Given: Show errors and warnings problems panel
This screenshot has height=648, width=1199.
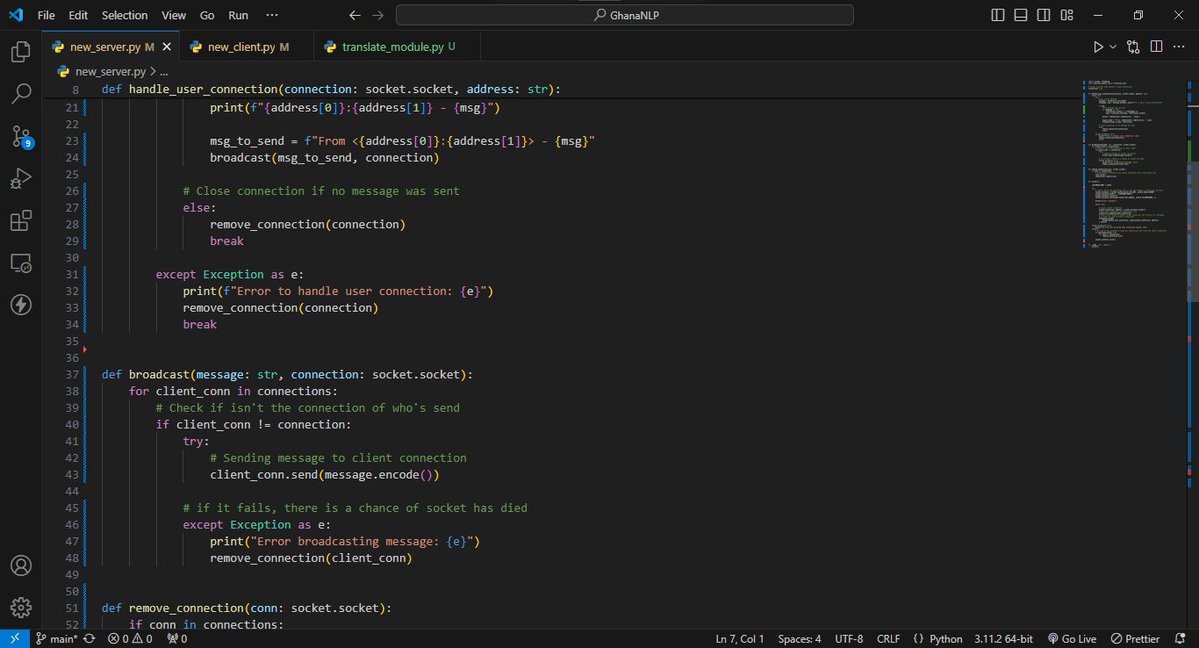Looking at the screenshot, I should tap(130, 639).
